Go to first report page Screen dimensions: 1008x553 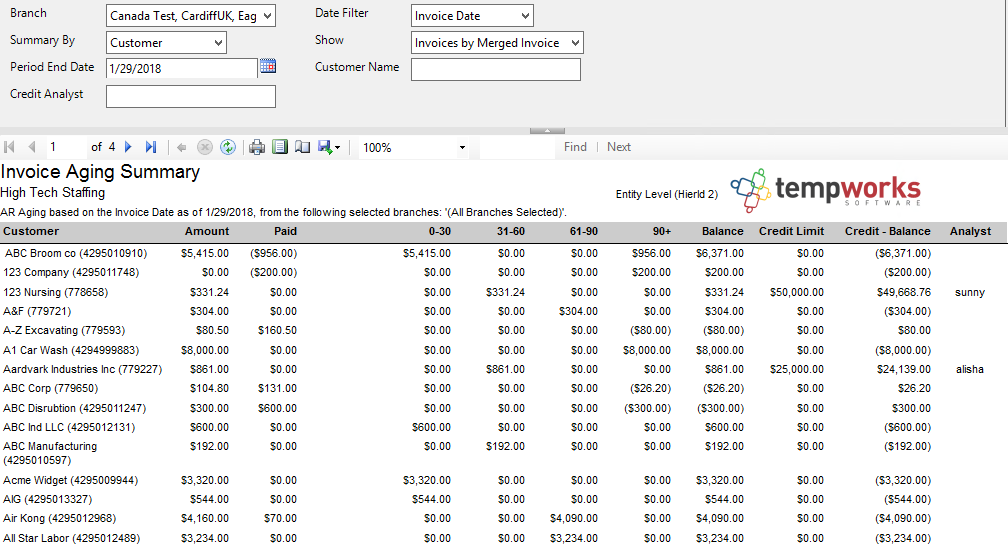[9, 147]
